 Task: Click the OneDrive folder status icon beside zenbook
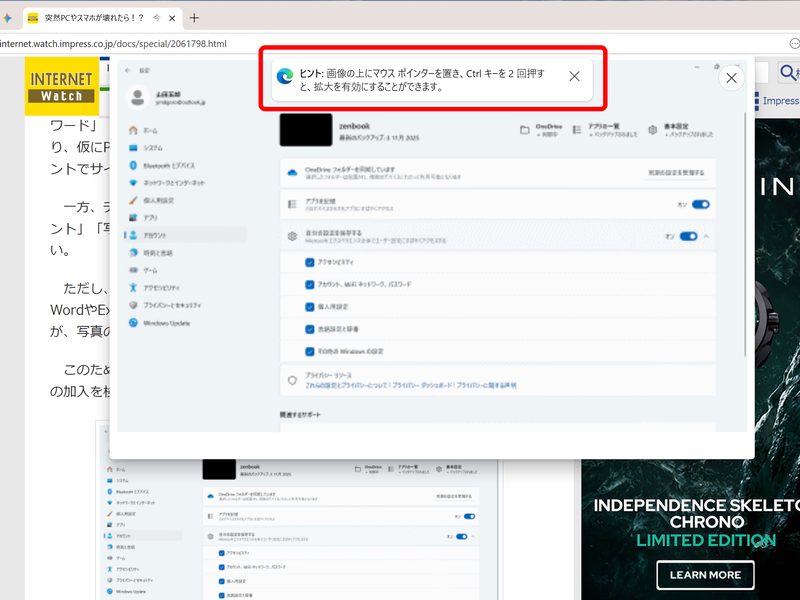pos(524,130)
